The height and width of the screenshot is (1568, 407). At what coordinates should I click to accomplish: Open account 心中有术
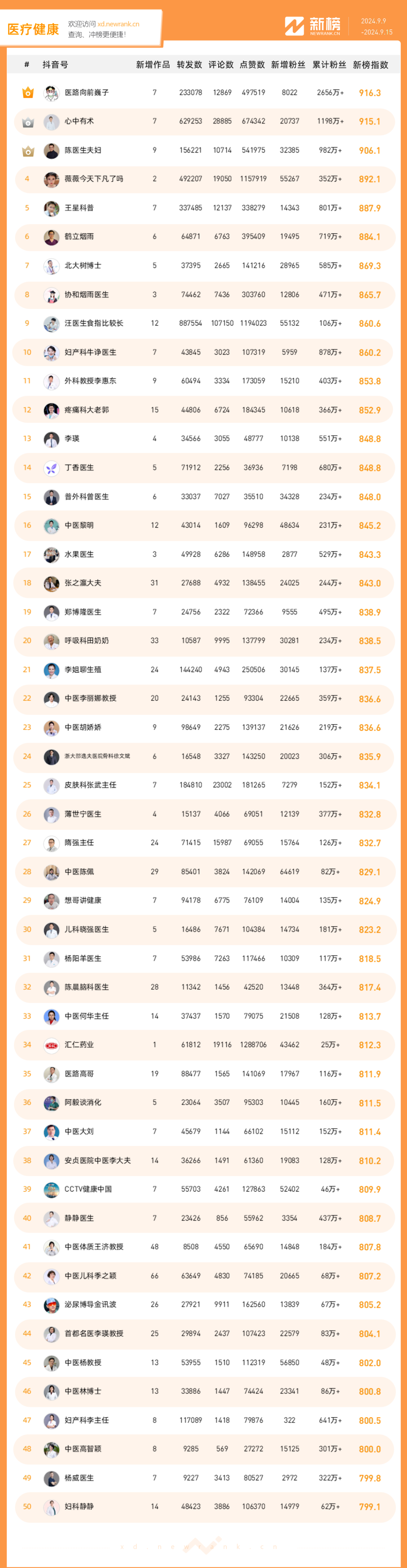coord(79,121)
